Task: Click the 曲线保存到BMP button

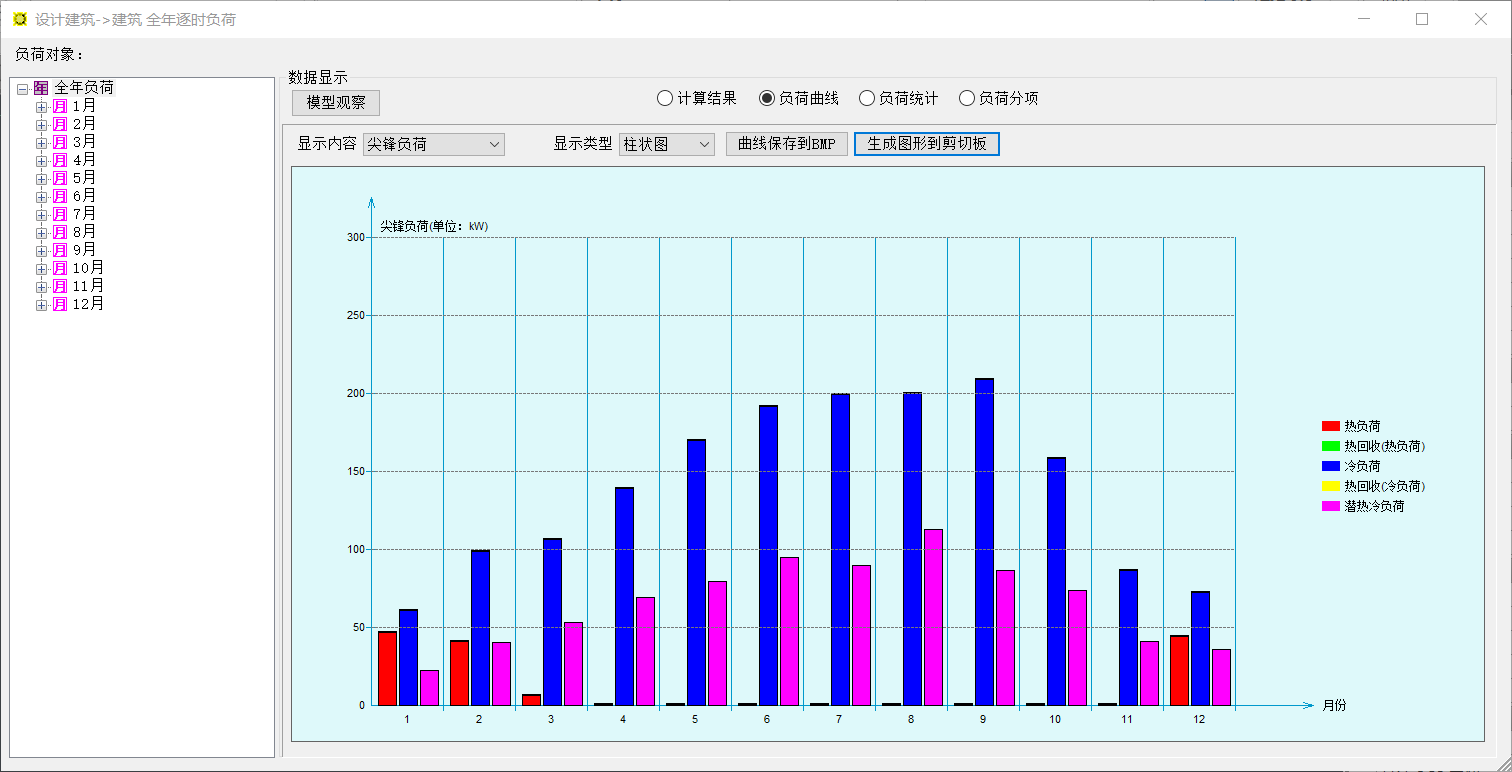Action: tap(786, 144)
